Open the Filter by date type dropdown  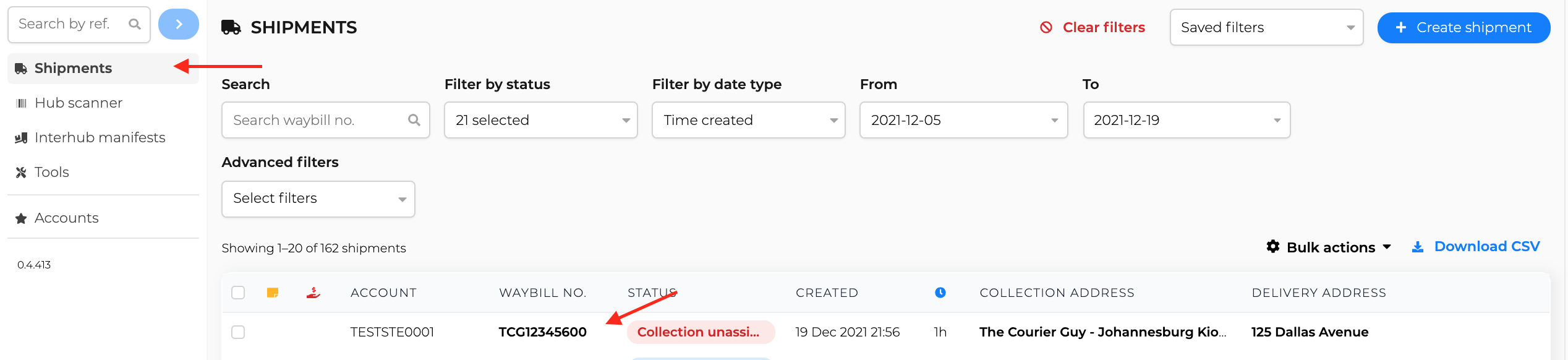click(748, 120)
